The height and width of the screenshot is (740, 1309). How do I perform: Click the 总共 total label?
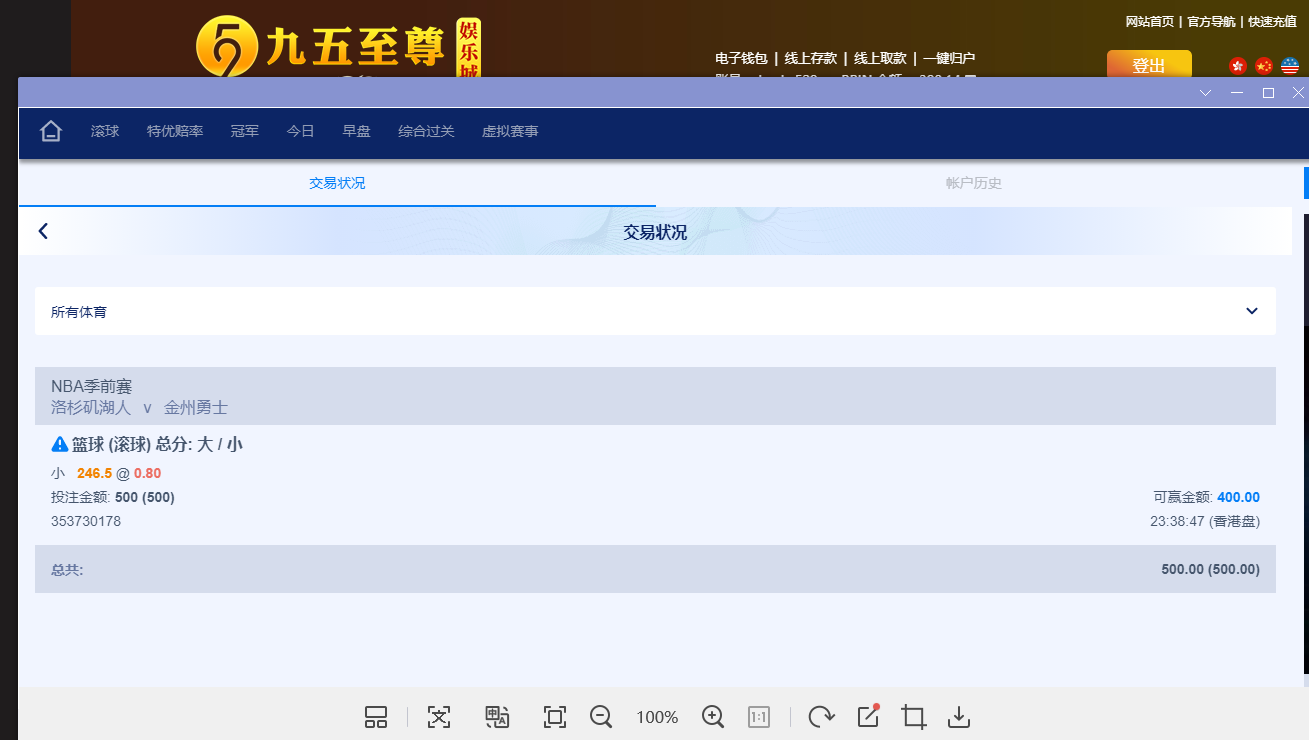tap(67, 570)
